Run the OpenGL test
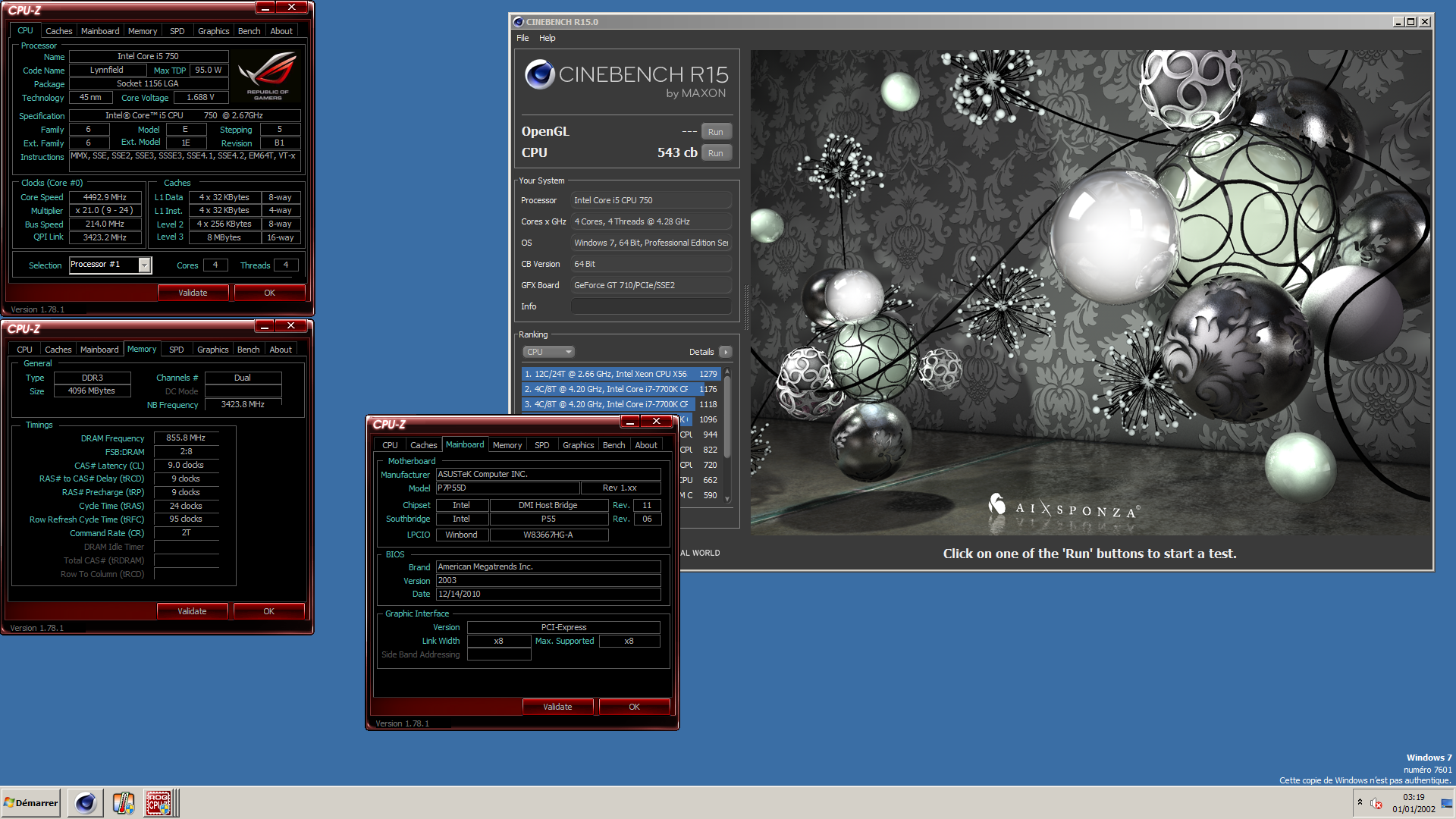 [x=716, y=132]
